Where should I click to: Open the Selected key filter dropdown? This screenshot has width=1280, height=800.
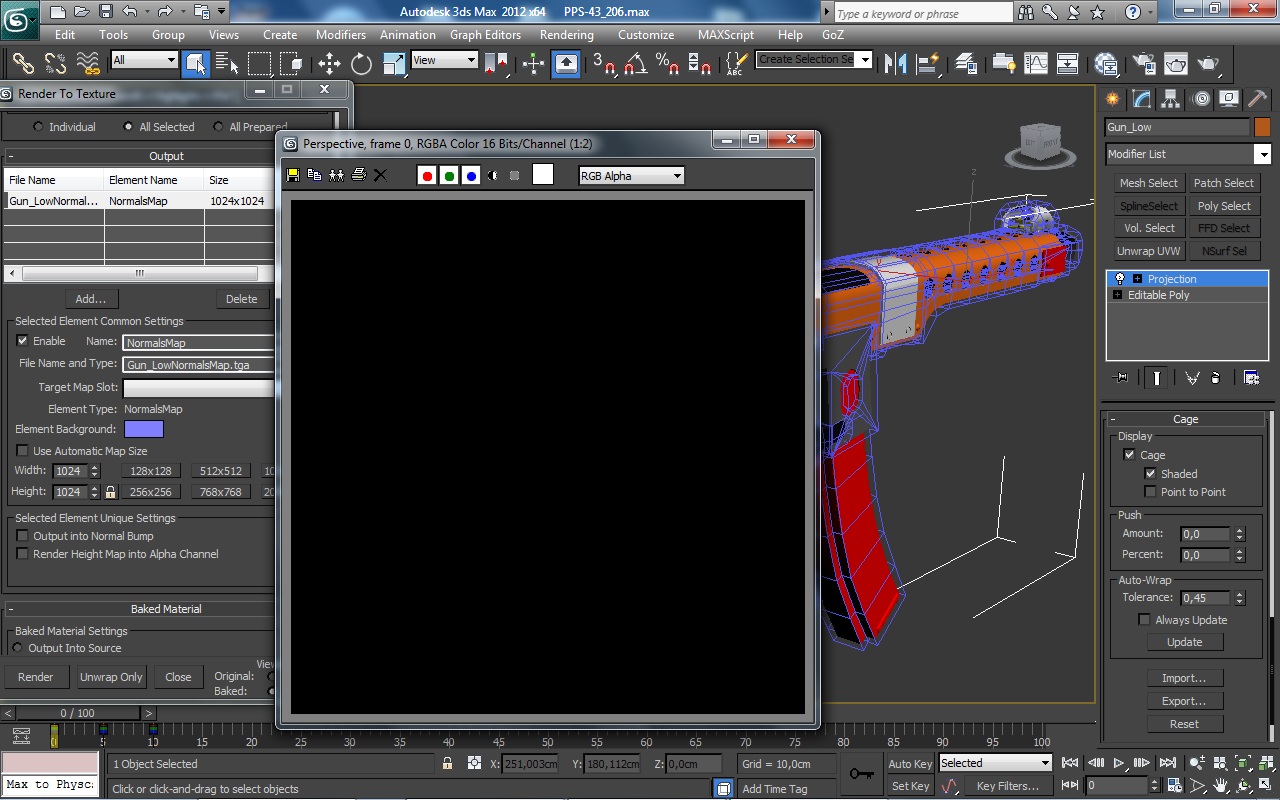click(x=995, y=763)
